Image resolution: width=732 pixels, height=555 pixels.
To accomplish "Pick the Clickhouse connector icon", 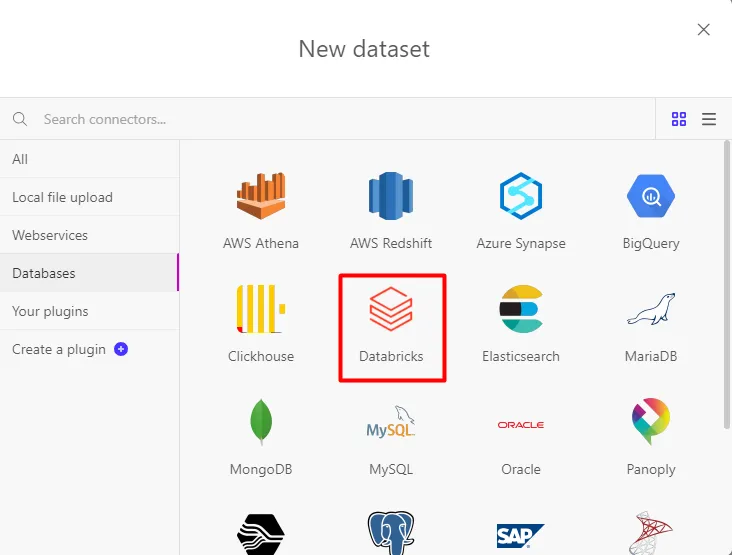I will coord(261,309).
